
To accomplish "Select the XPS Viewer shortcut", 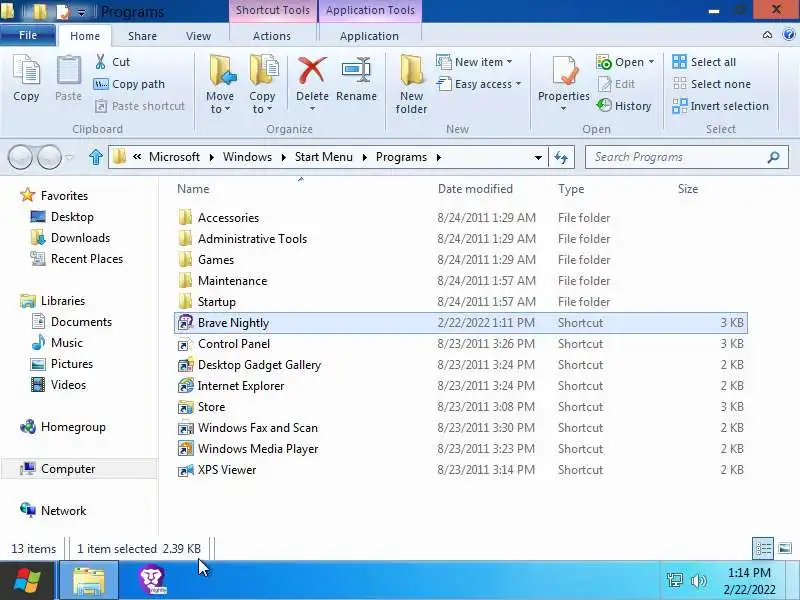I will click(461, 470).
